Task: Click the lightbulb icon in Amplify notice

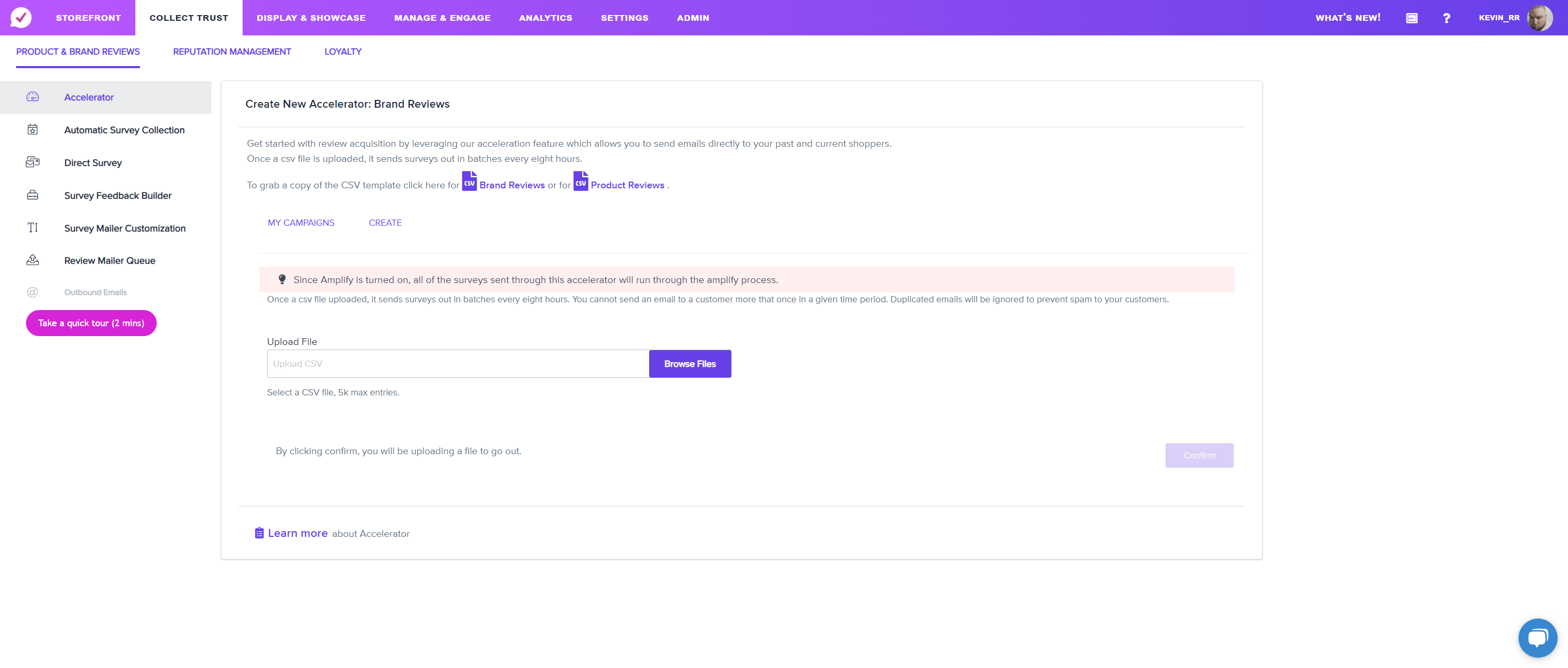Action: (x=282, y=279)
